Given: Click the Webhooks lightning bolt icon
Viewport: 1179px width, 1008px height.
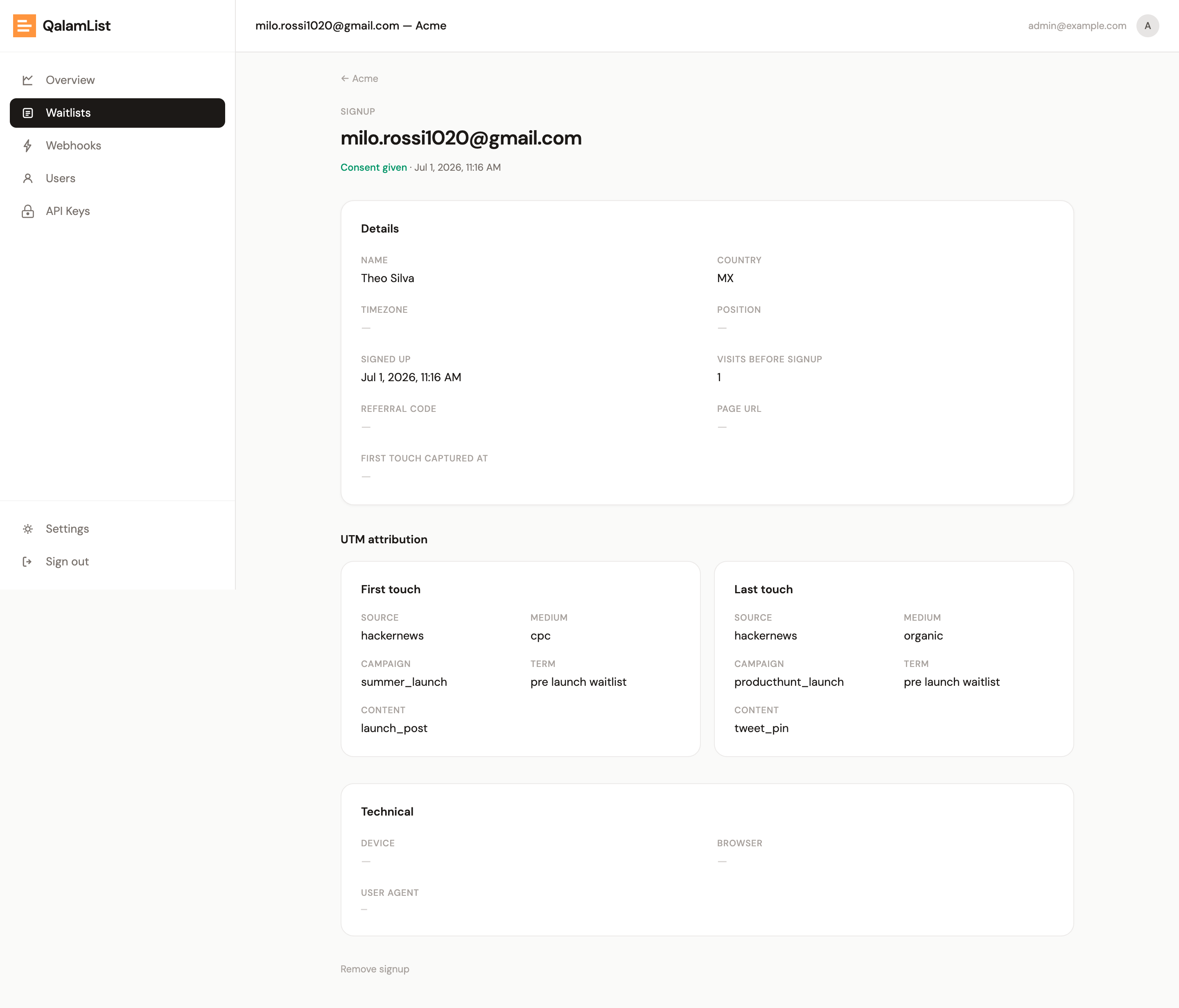Looking at the screenshot, I should [27, 146].
